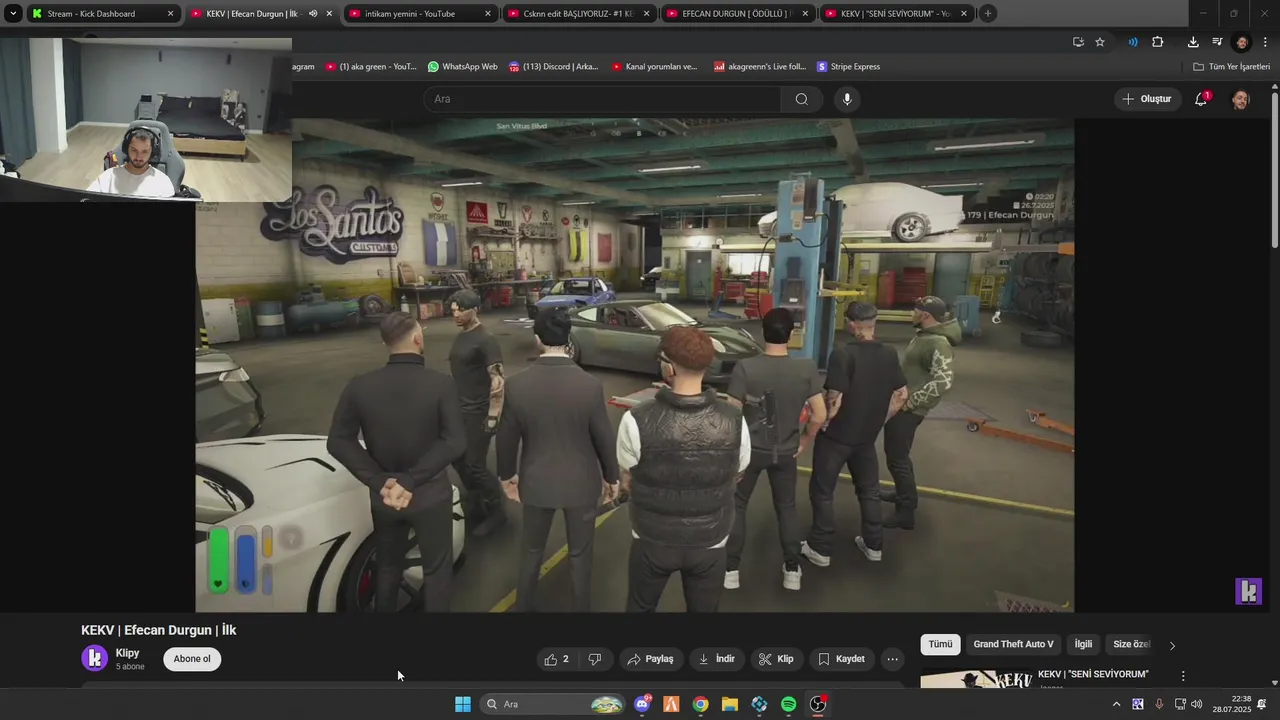This screenshot has height=720, width=1280.
Task: Open more actions ellipsis under video
Action: tap(893, 659)
